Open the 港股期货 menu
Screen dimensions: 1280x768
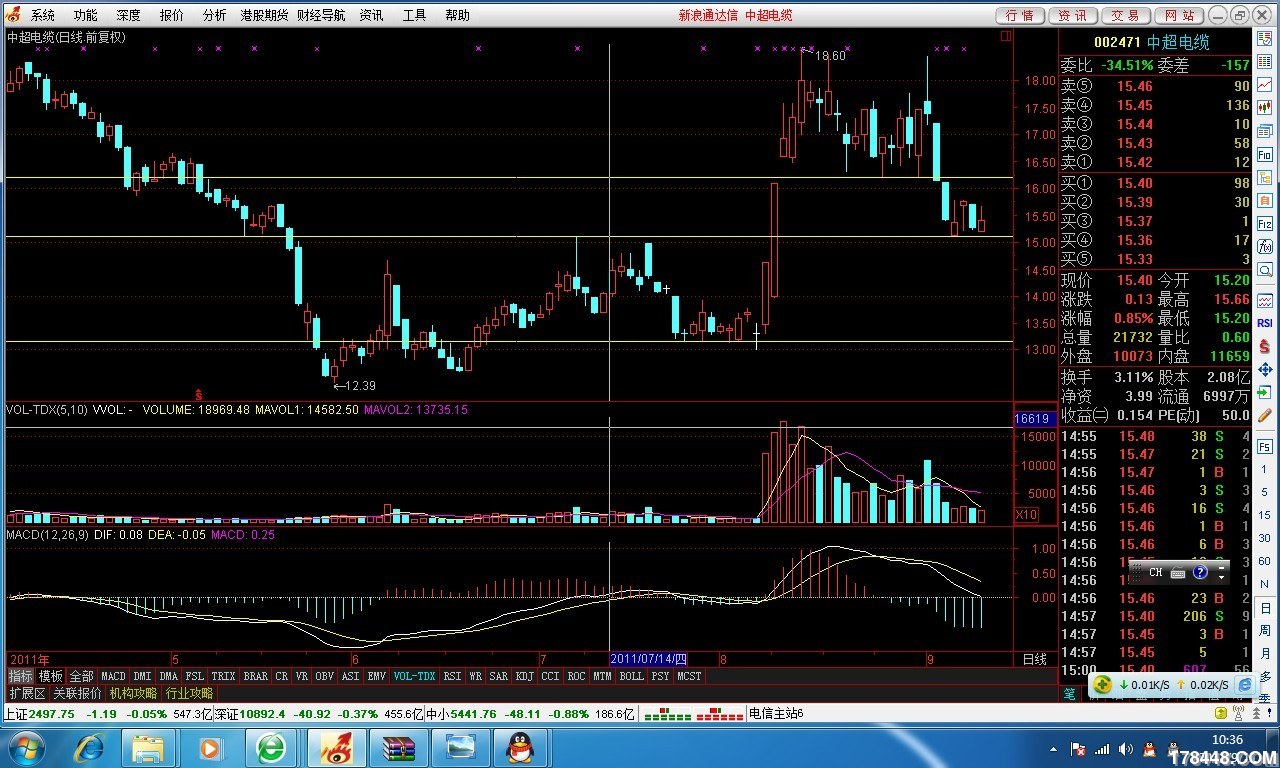pos(264,15)
